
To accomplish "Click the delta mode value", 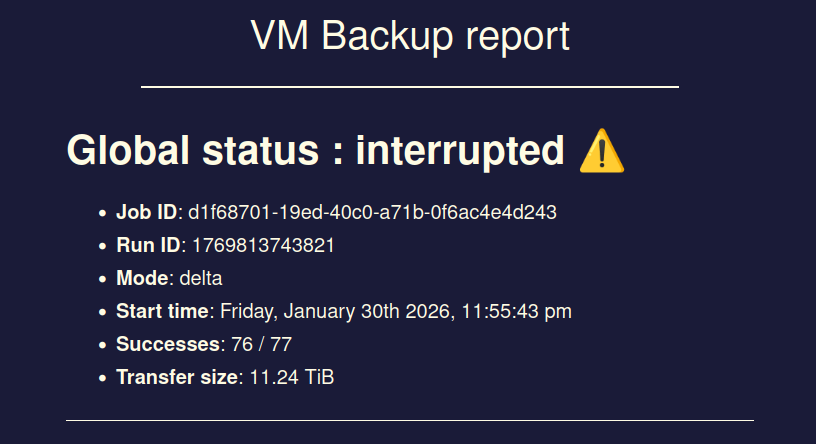I will 201,278.
